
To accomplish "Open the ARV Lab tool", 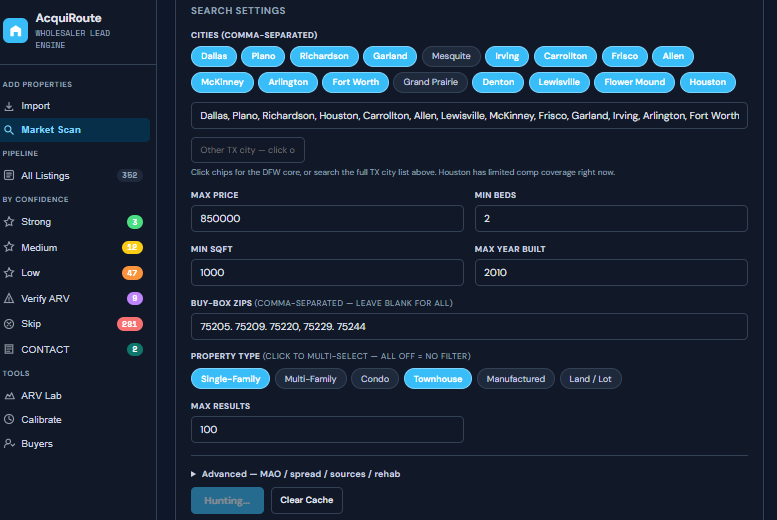I will pyautogui.click(x=75, y=396).
